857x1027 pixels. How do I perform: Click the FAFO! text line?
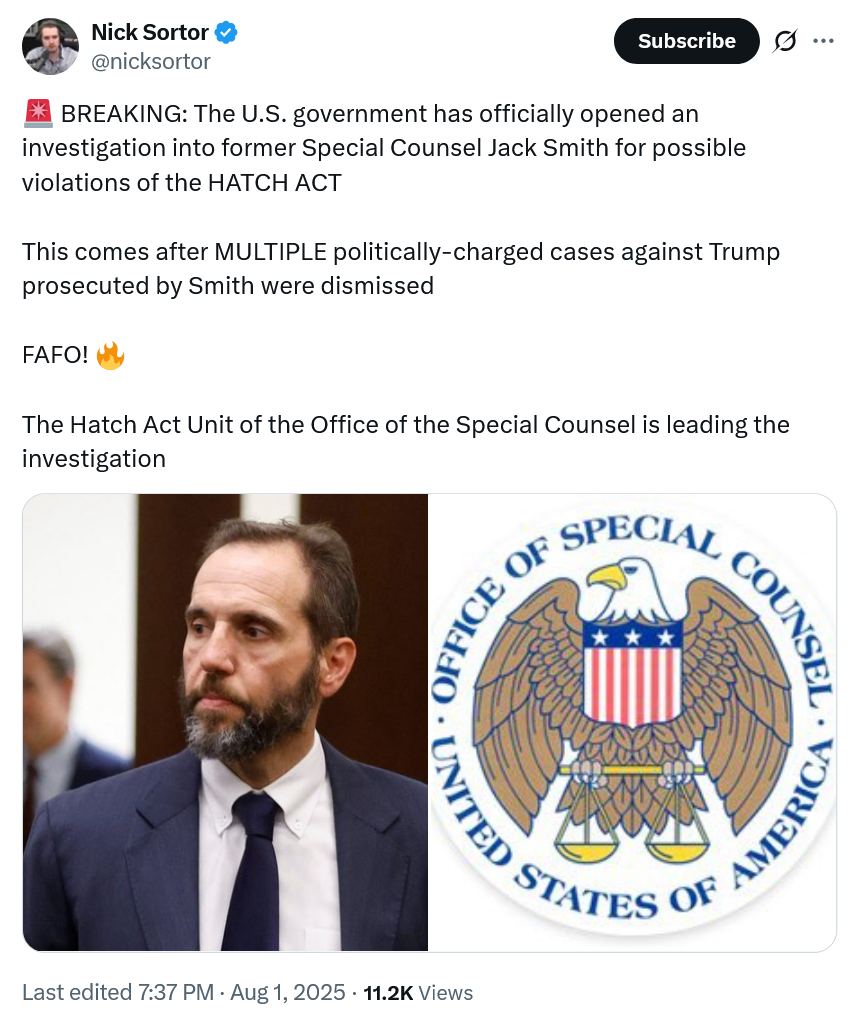click(x=55, y=355)
